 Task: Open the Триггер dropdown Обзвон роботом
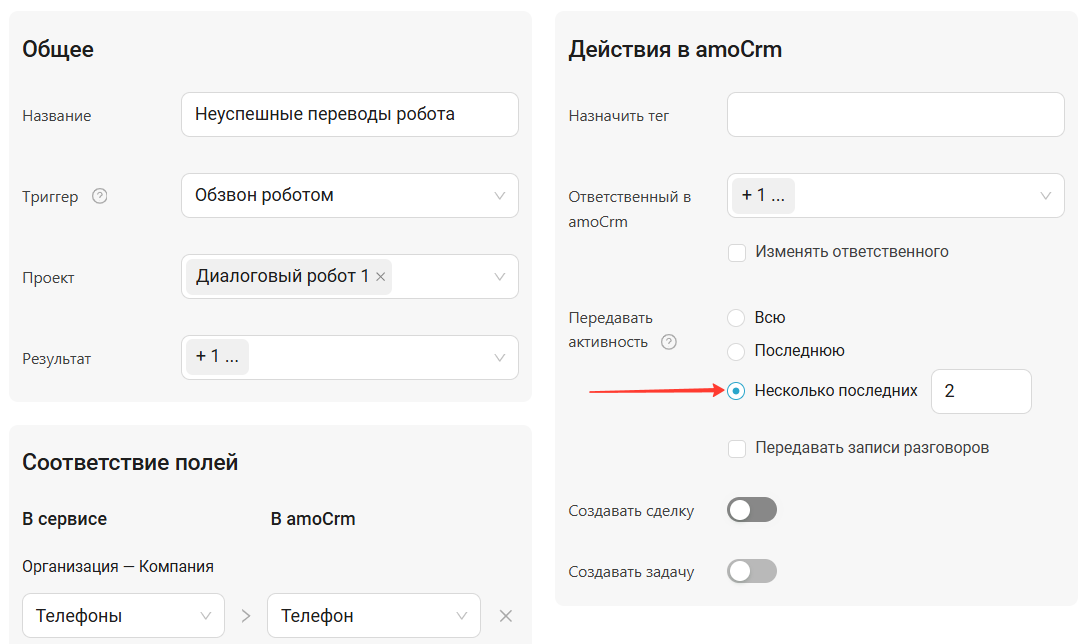click(350, 196)
